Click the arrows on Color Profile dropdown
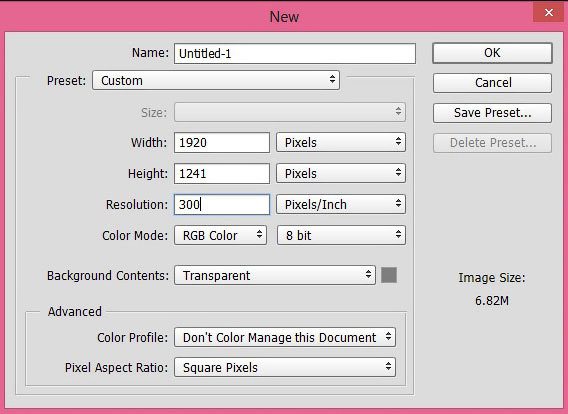The height and width of the screenshot is (414, 568). click(388, 336)
